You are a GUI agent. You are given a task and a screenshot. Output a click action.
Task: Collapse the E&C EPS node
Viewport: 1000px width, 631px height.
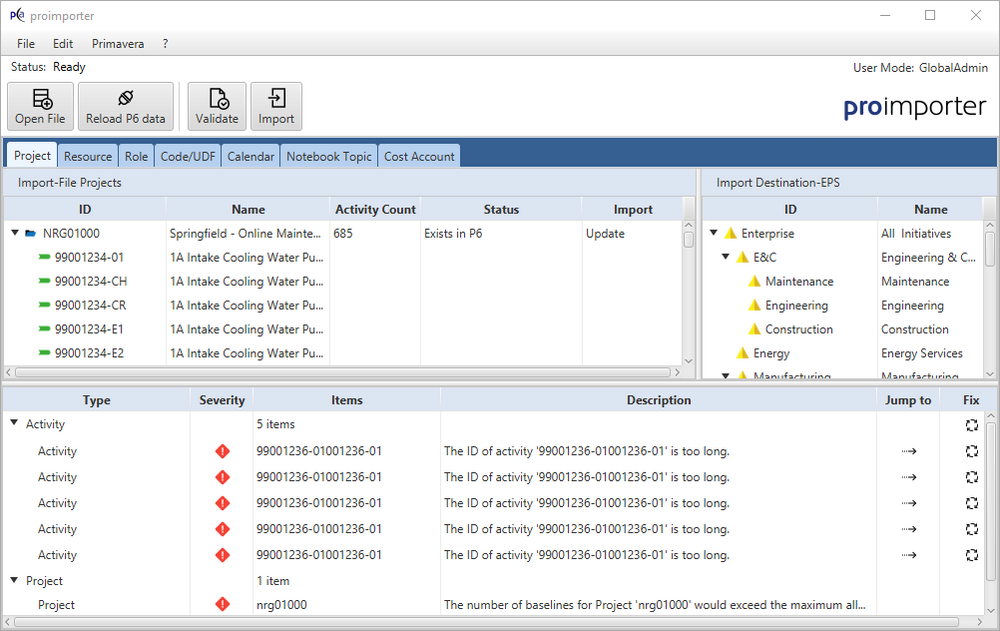click(726, 258)
